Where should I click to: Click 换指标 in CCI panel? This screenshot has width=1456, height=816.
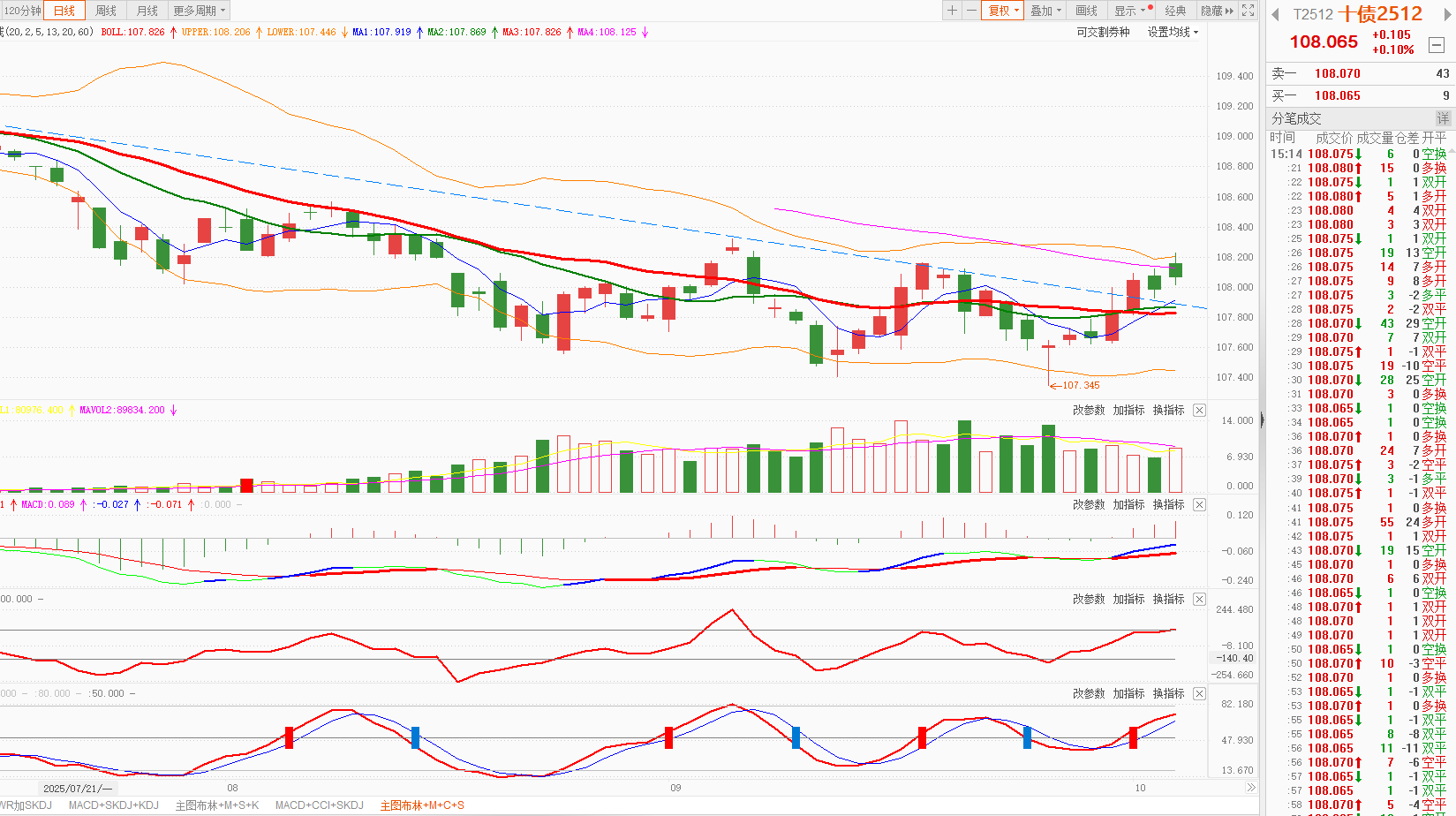click(x=1168, y=599)
